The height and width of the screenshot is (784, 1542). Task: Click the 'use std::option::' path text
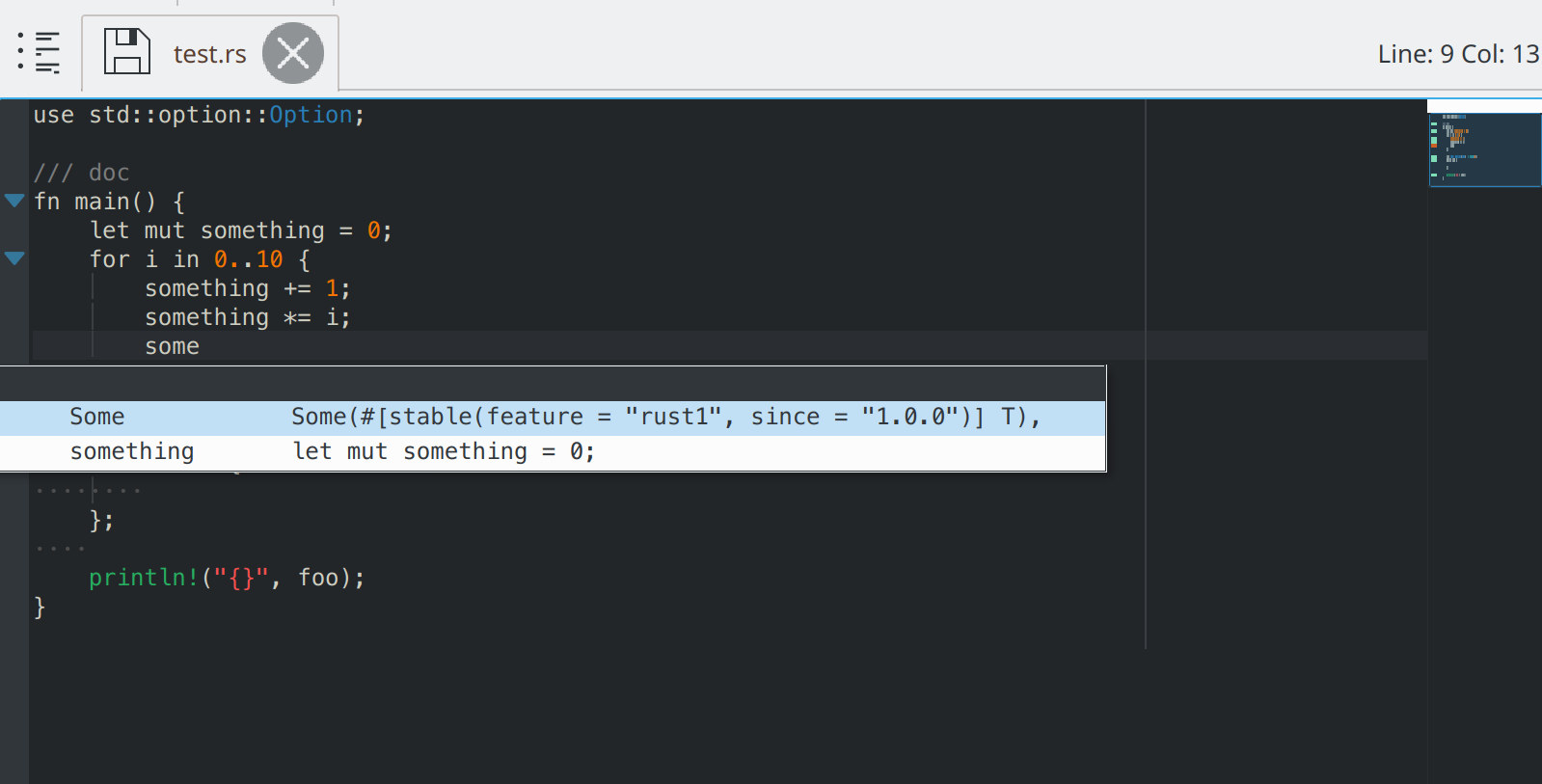[151, 115]
